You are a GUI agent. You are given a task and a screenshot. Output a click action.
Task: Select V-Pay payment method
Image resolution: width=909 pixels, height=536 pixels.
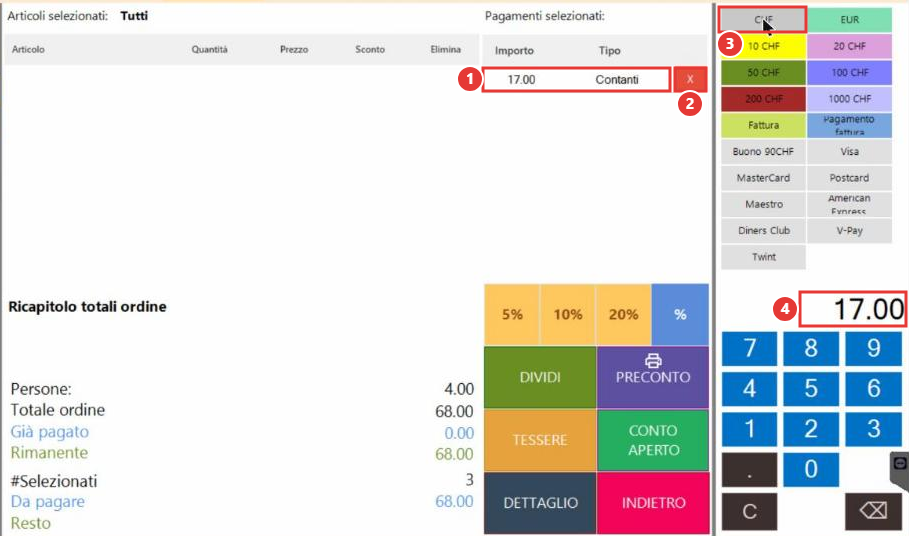coord(849,231)
